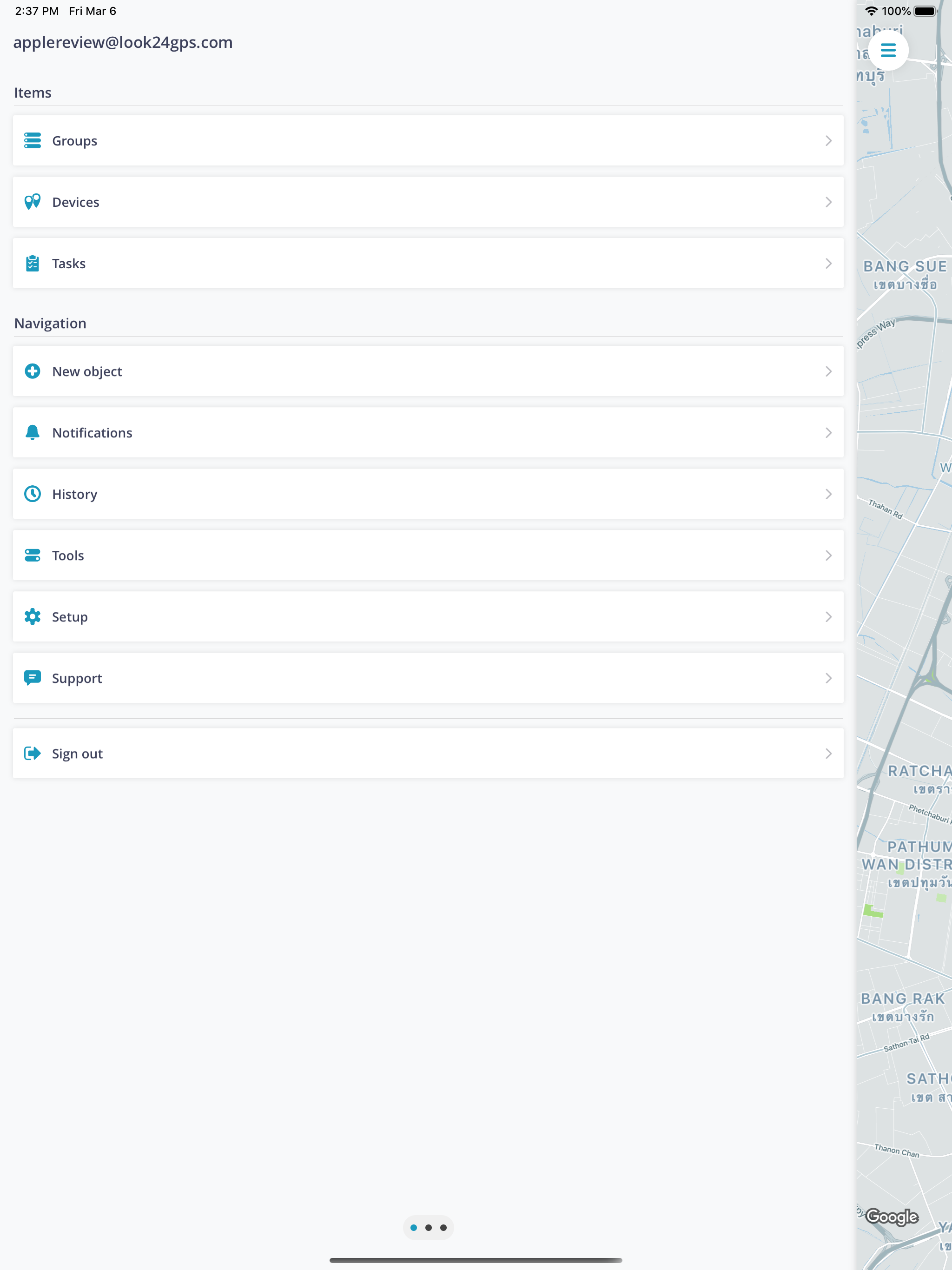Screen dimensions: 952x1270
Task: Expand Devices via its chevron
Action: click(x=828, y=202)
